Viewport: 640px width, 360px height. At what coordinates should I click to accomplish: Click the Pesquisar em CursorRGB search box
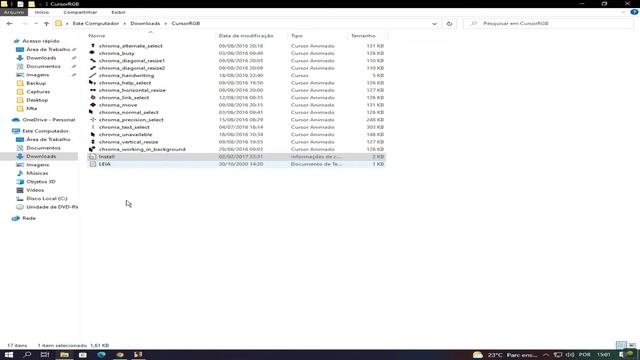(548, 24)
